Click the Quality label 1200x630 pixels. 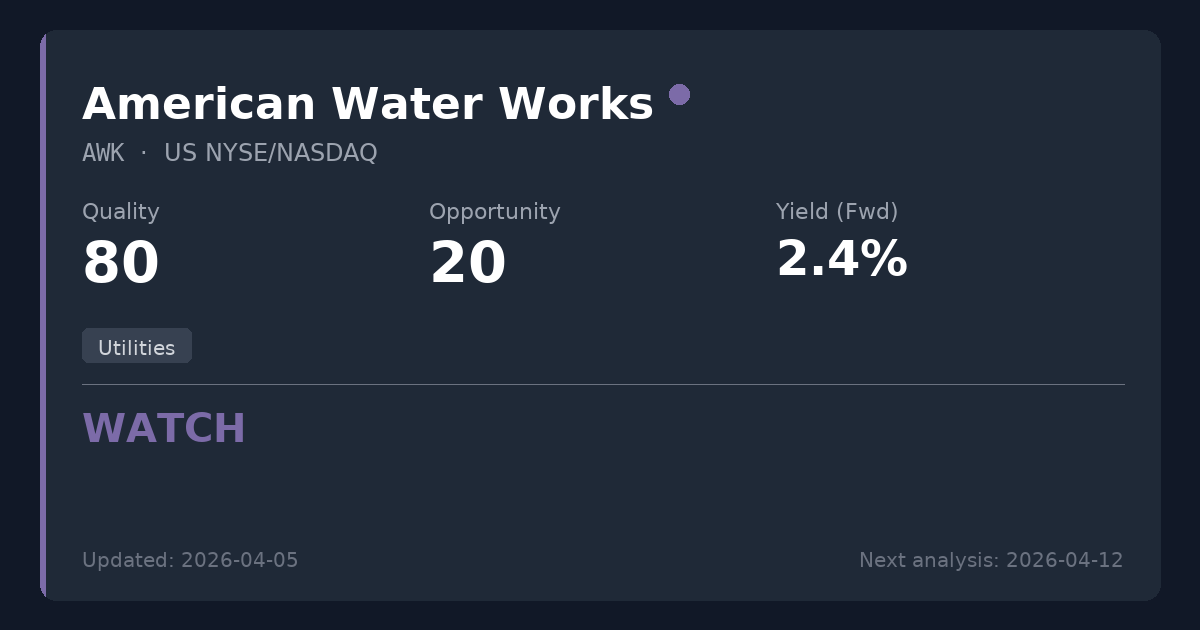pyautogui.click(x=120, y=212)
